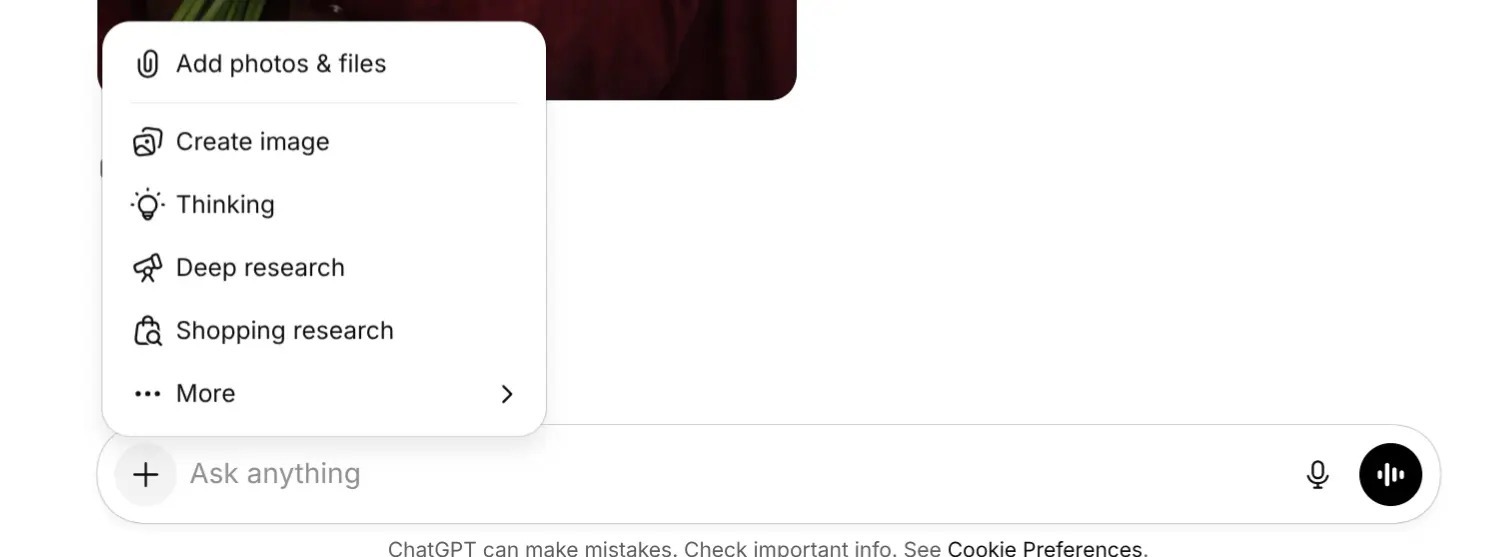Viewport: 1500px width, 557px height.
Task: Focus the Ask anything input field
Action: click(x=735, y=474)
